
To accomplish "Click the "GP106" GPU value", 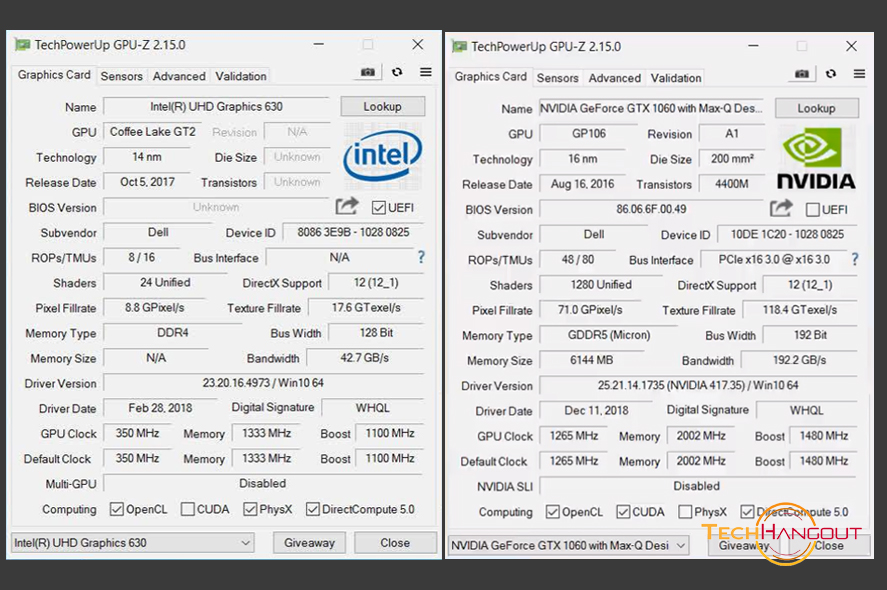I will pos(589,133).
